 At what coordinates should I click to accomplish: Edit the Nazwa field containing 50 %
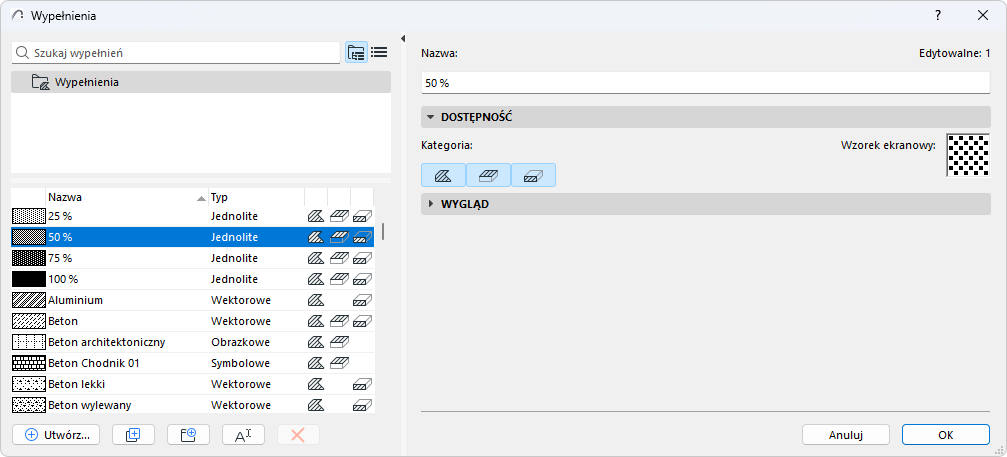point(706,83)
